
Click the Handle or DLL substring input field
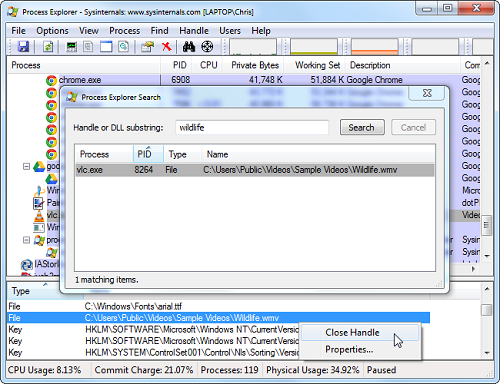click(x=252, y=128)
